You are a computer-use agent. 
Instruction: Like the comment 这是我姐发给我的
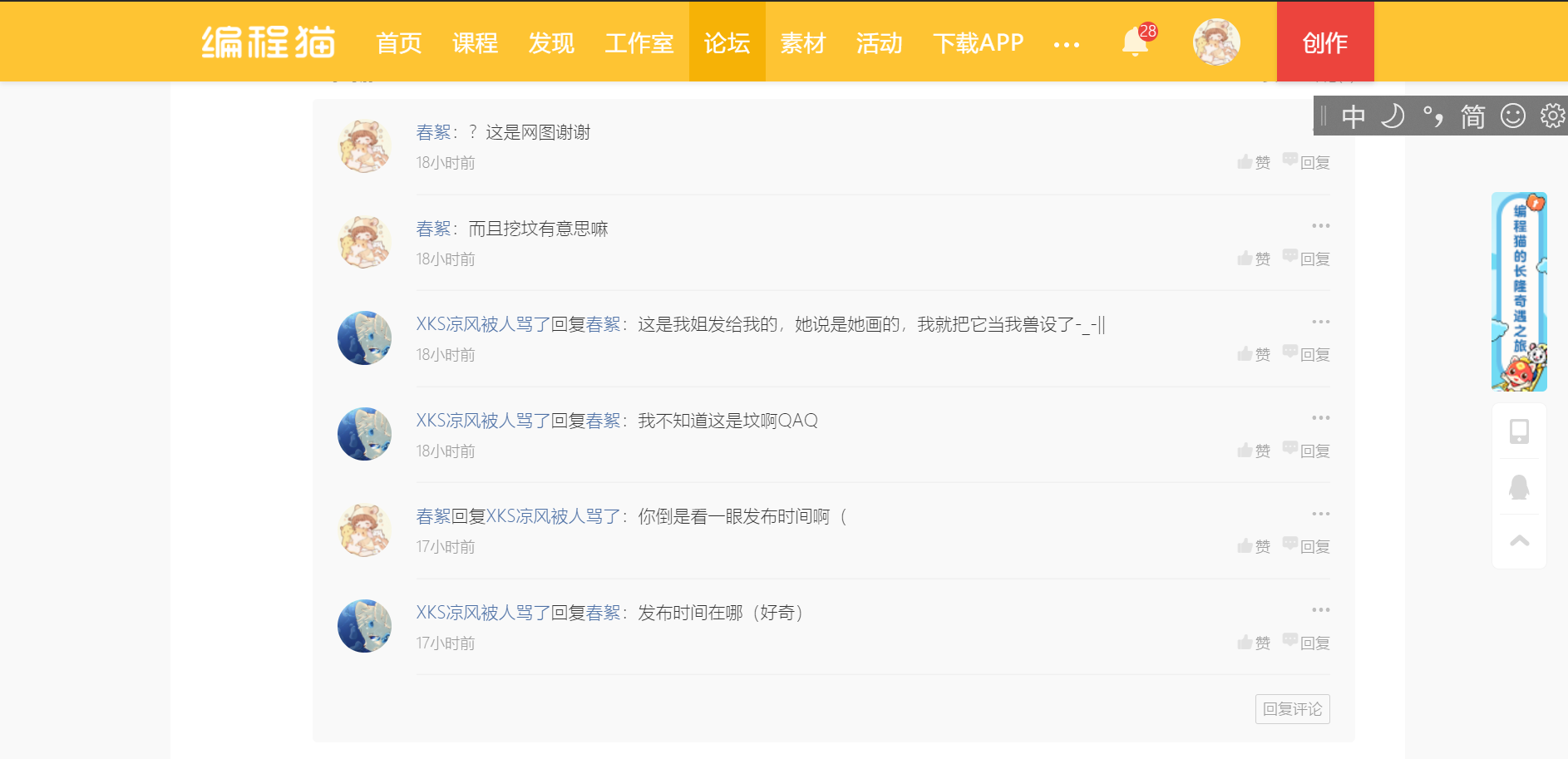[x=1254, y=354]
